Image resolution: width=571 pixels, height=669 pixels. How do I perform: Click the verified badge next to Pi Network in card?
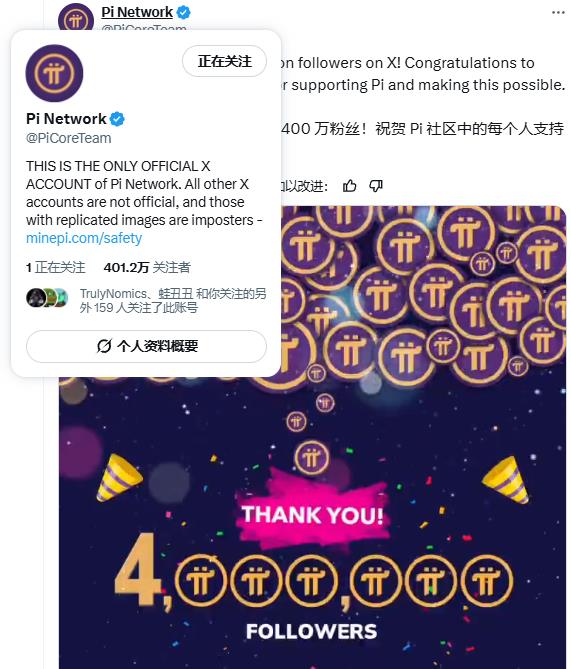117,119
